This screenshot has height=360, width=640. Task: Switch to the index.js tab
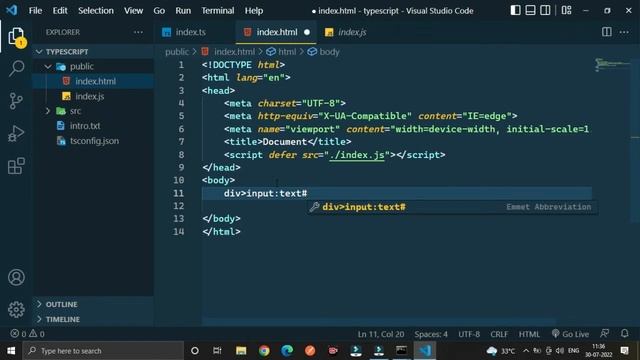[351, 32]
